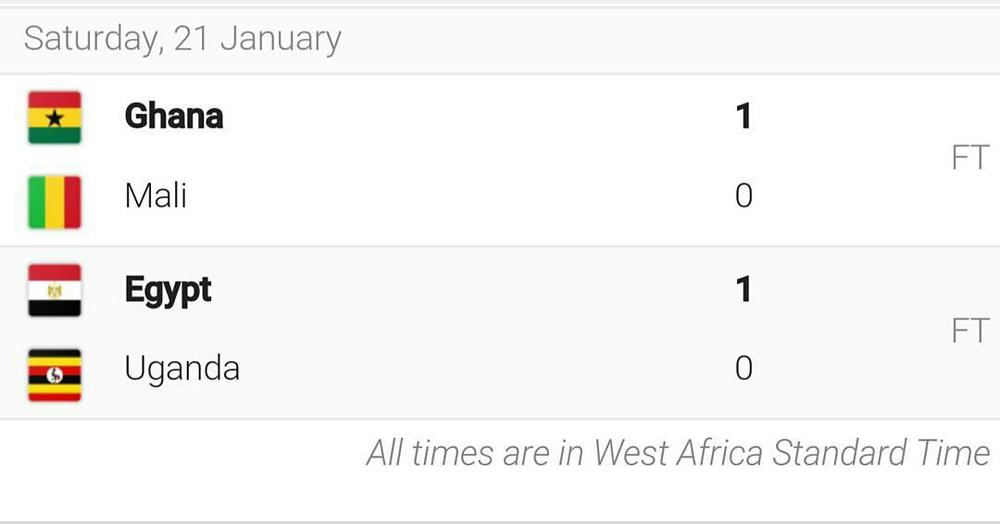Open the Egypt vs Uganda match row
Screen dimensions: 1000x524
(x=500, y=333)
